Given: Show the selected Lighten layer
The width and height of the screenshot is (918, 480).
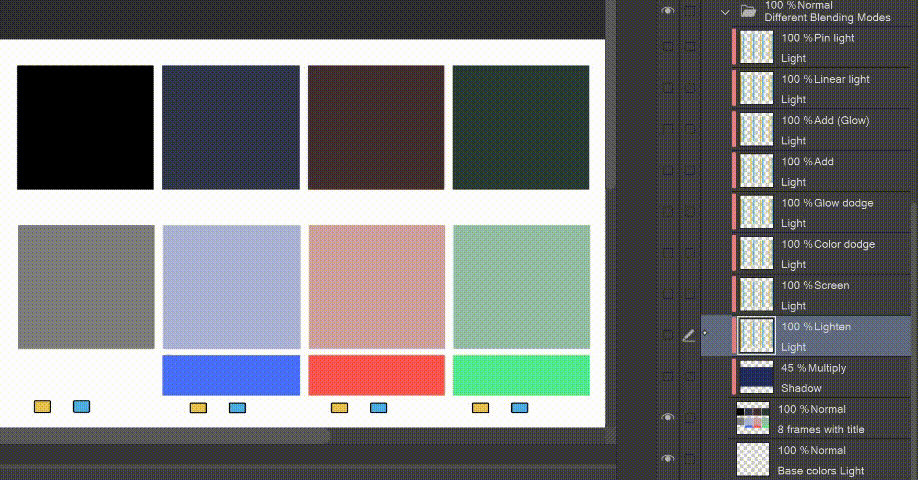Looking at the screenshot, I should (x=668, y=335).
